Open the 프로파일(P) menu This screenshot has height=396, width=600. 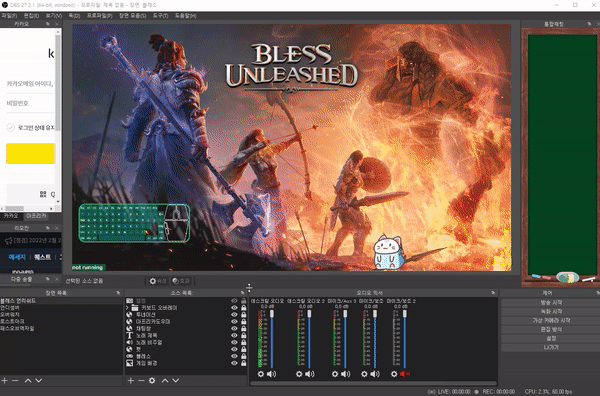[99, 16]
